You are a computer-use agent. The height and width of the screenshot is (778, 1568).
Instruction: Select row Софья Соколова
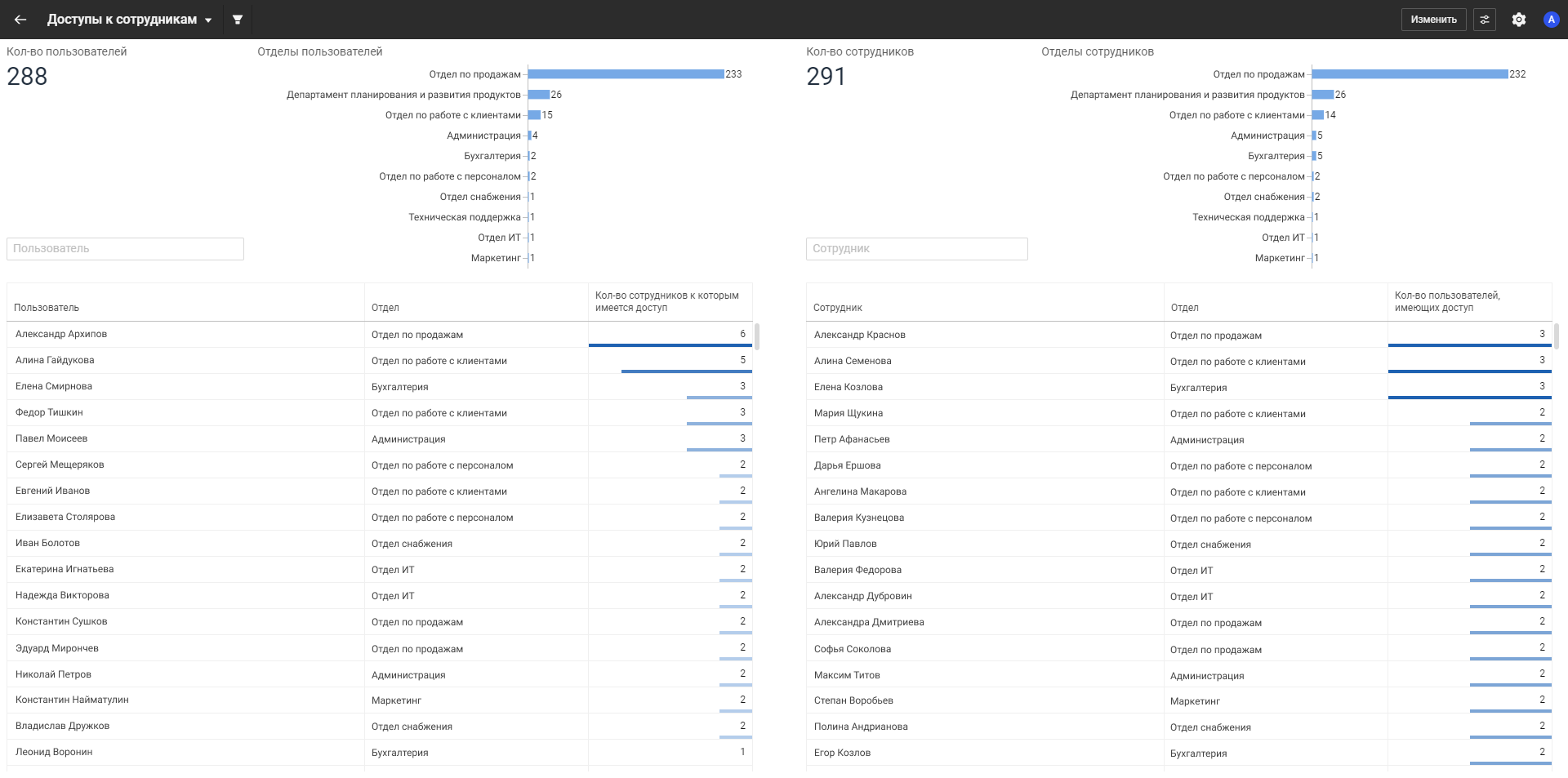[x=1178, y=649]
